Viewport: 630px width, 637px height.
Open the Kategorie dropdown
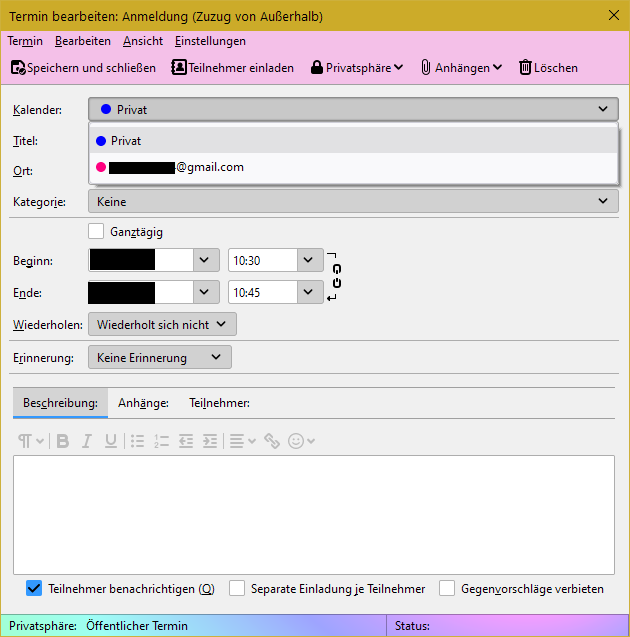(353, 201)
